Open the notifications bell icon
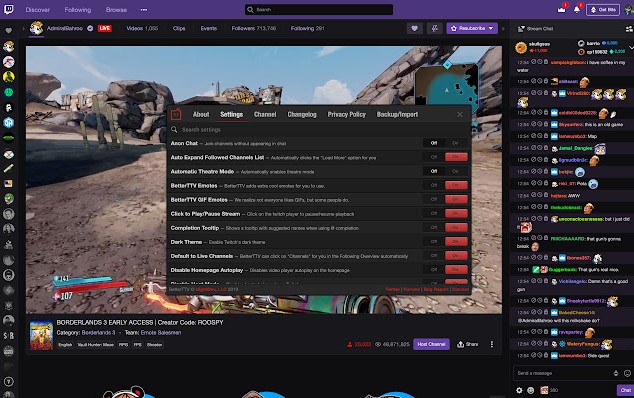Image resolution: width=634 pixels, height=398 pixels. click(577, 10)
